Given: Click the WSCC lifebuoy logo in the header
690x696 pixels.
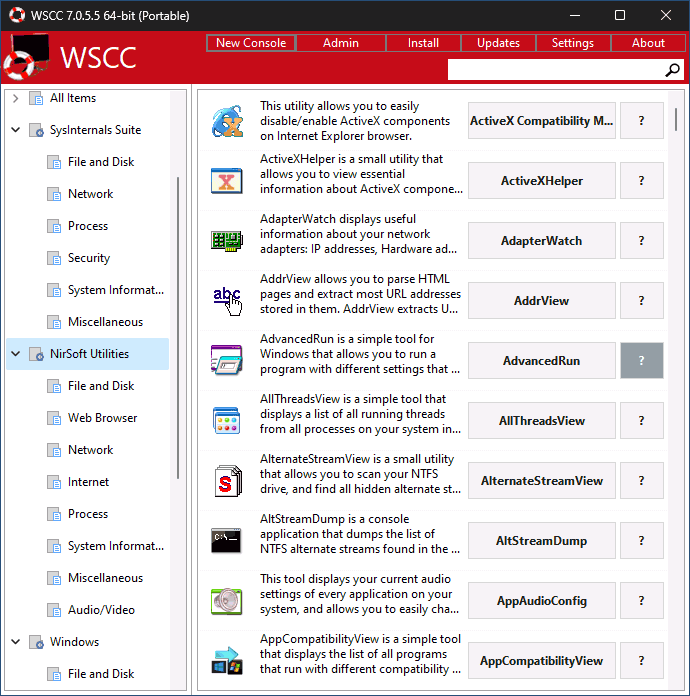Looking at the screenshot, I should point(26,57).
